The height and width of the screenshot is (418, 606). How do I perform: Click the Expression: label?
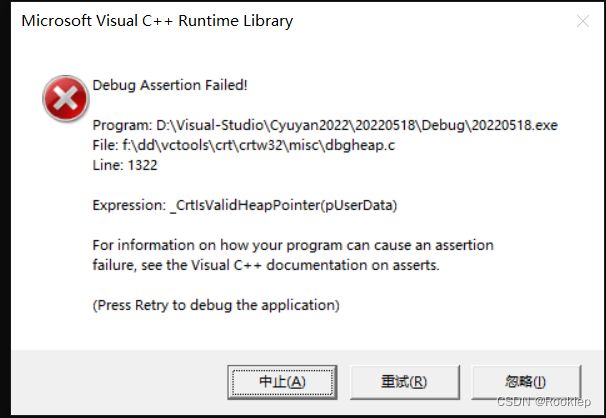[x=129, y=205]
